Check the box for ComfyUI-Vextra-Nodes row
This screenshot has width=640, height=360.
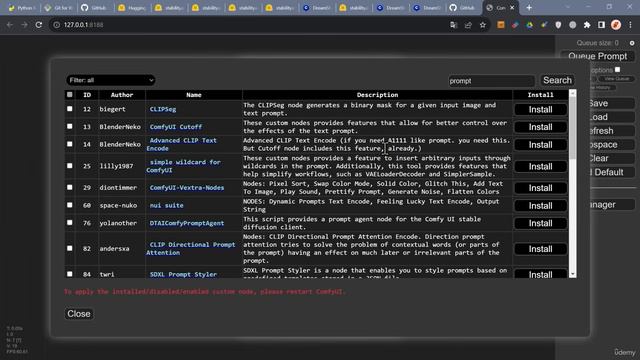click(x=70, y=187)
